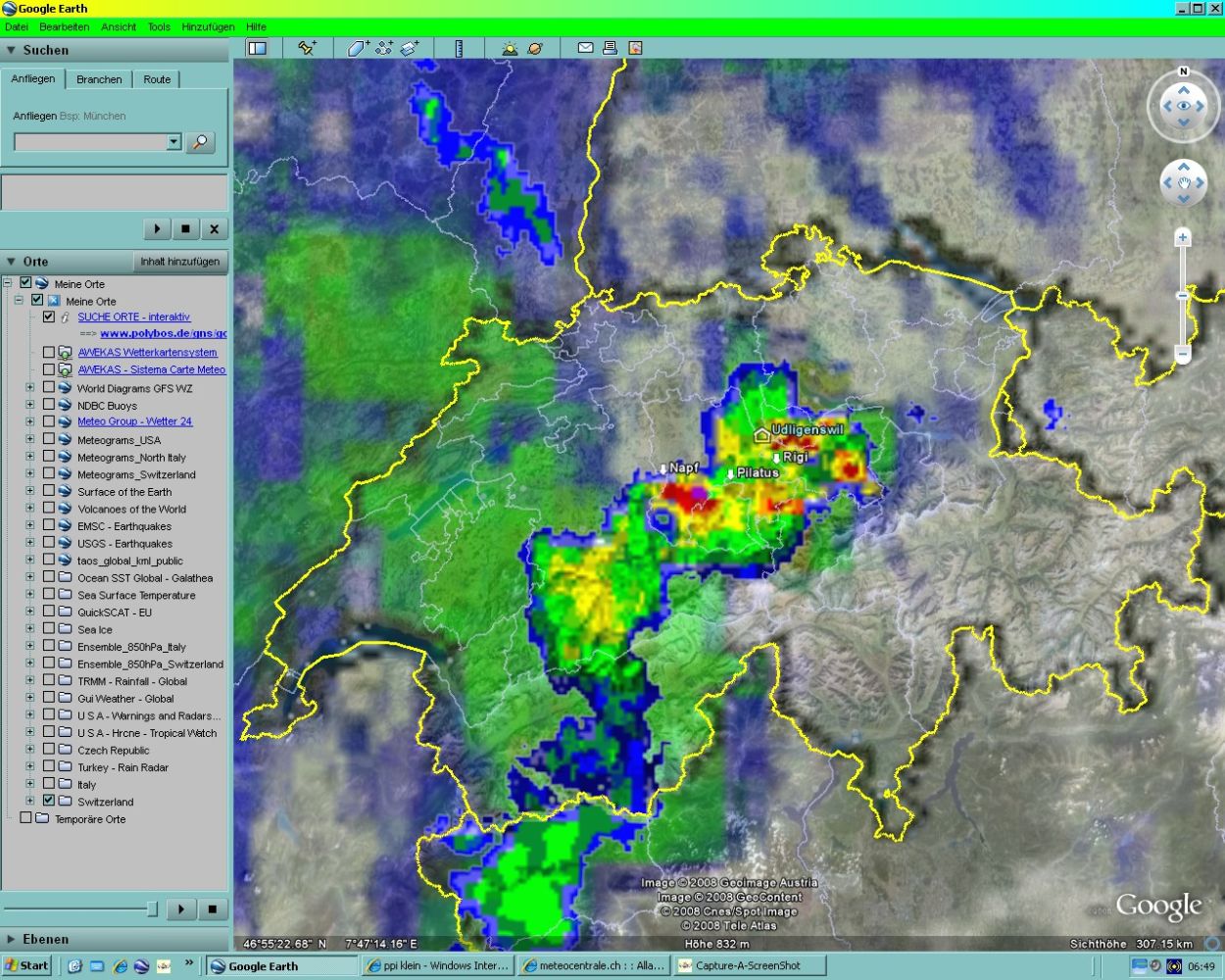Enable AWEKAS Wetterkartensystem checkbox
This screenshot has width=1225, height=980.
pyautogui.click(x=48, y=352)
